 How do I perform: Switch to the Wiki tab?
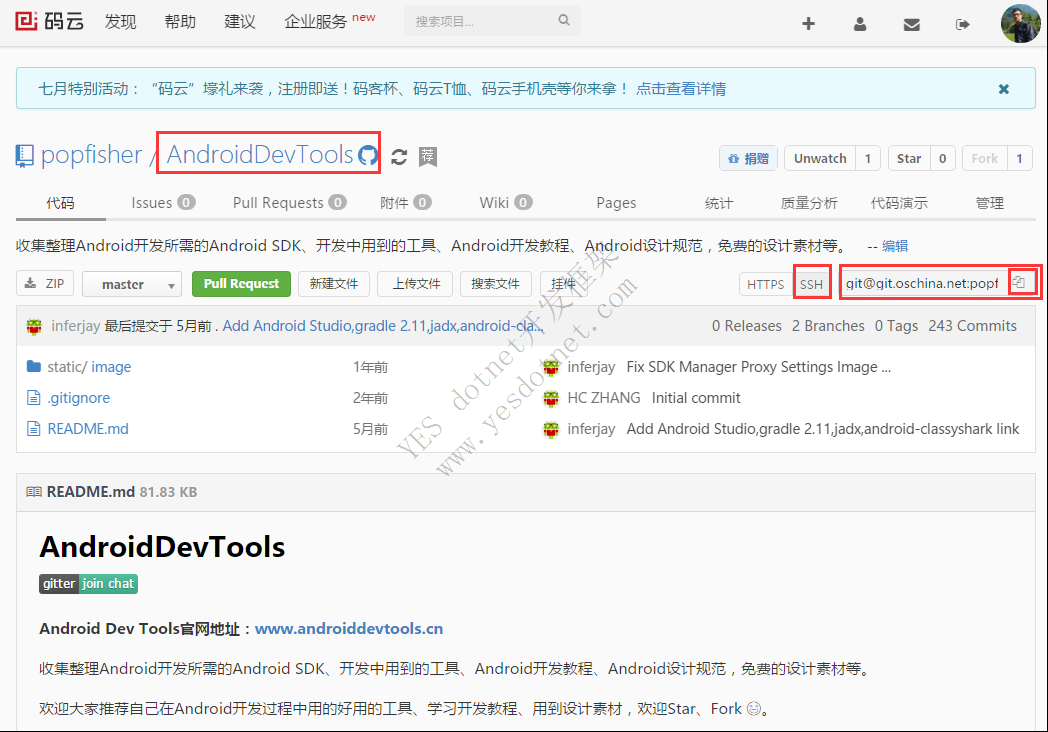pos(506,203)
